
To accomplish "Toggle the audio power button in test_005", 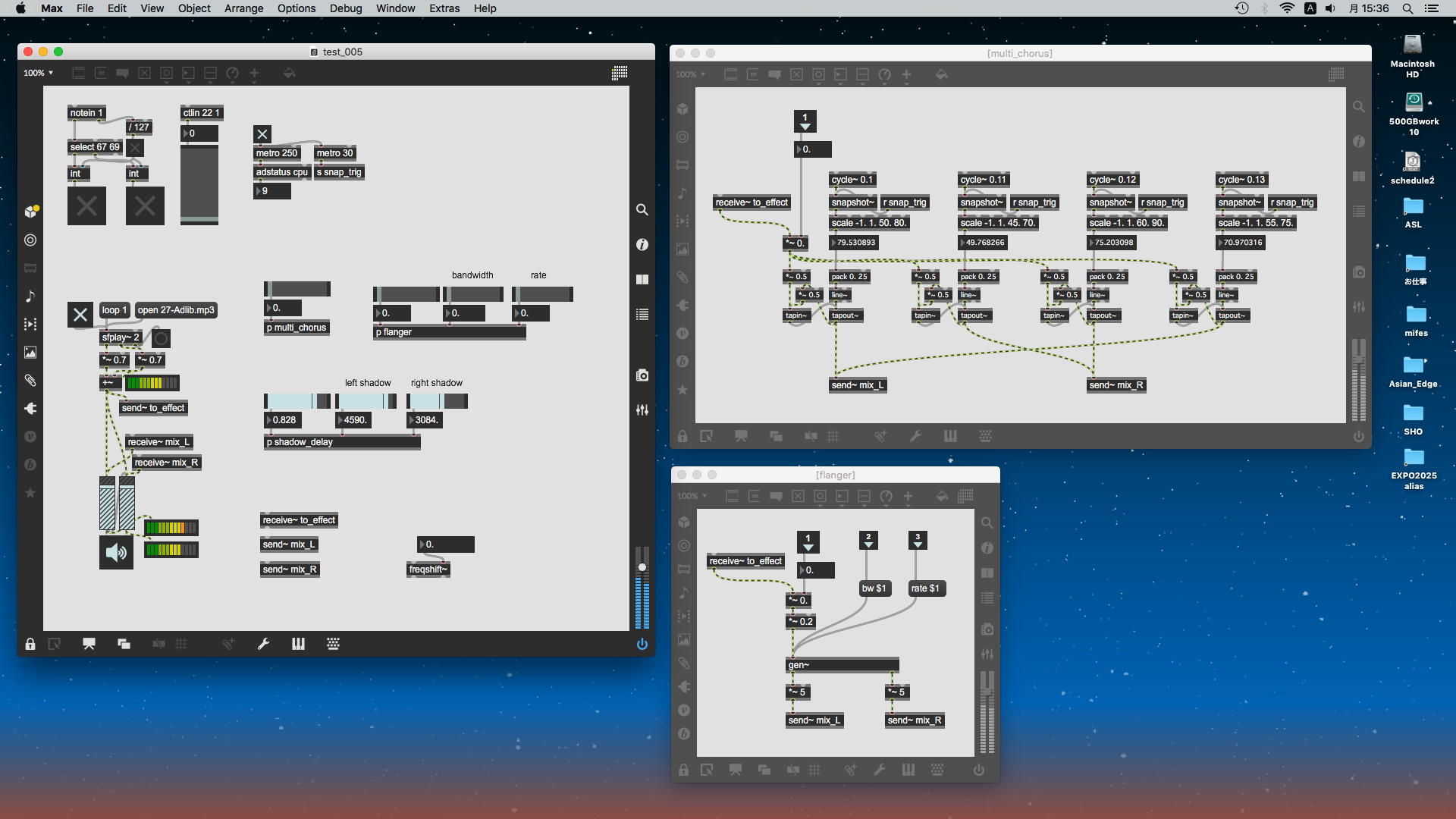I will pos(642,644).
